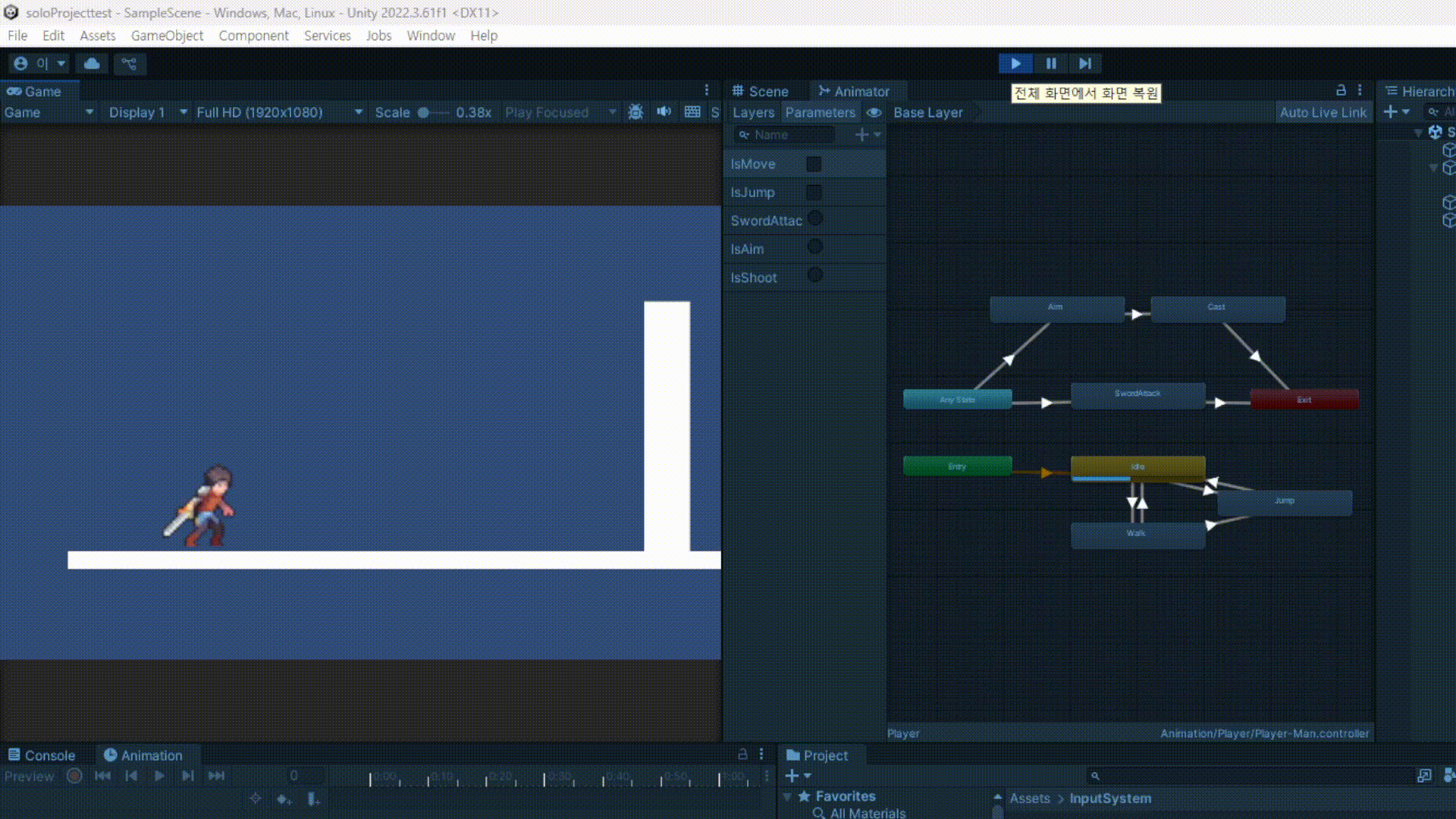Click animation record button
This screenshot has width=1456, height=819.
click(x=74, y=776)
